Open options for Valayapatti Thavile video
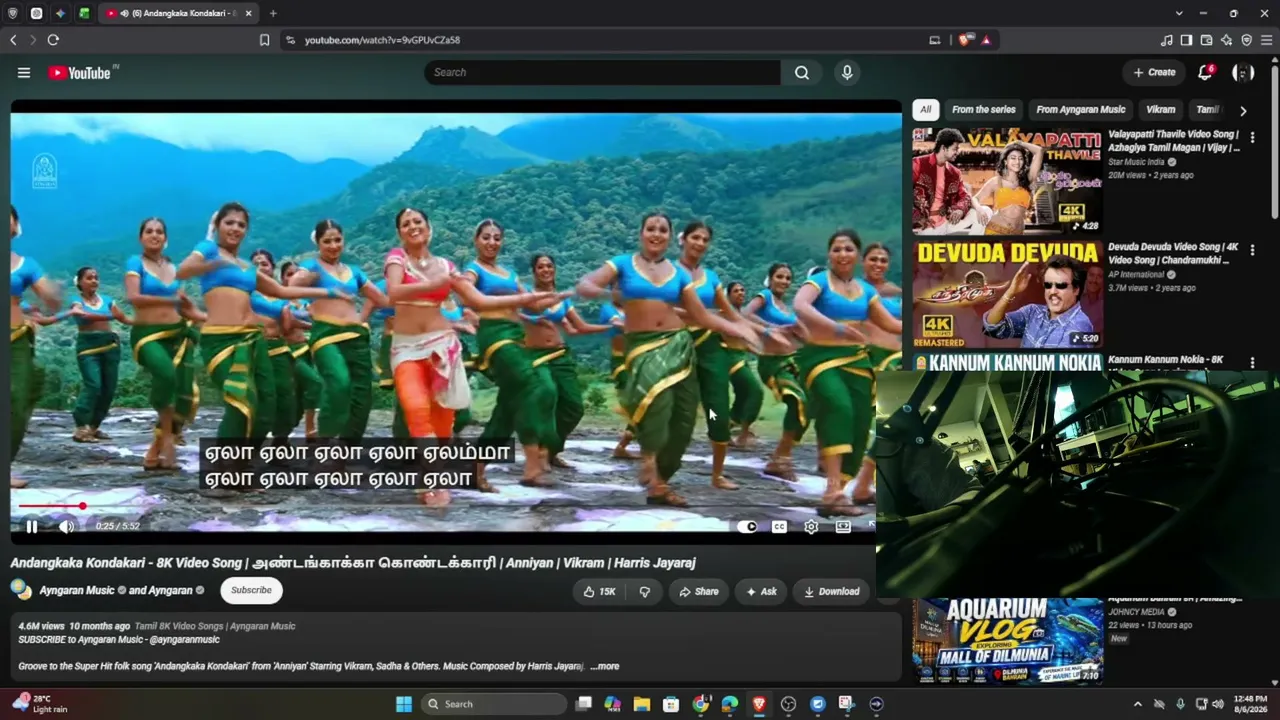This screenshot has width=1280, height=720. tap(1252, 137)
